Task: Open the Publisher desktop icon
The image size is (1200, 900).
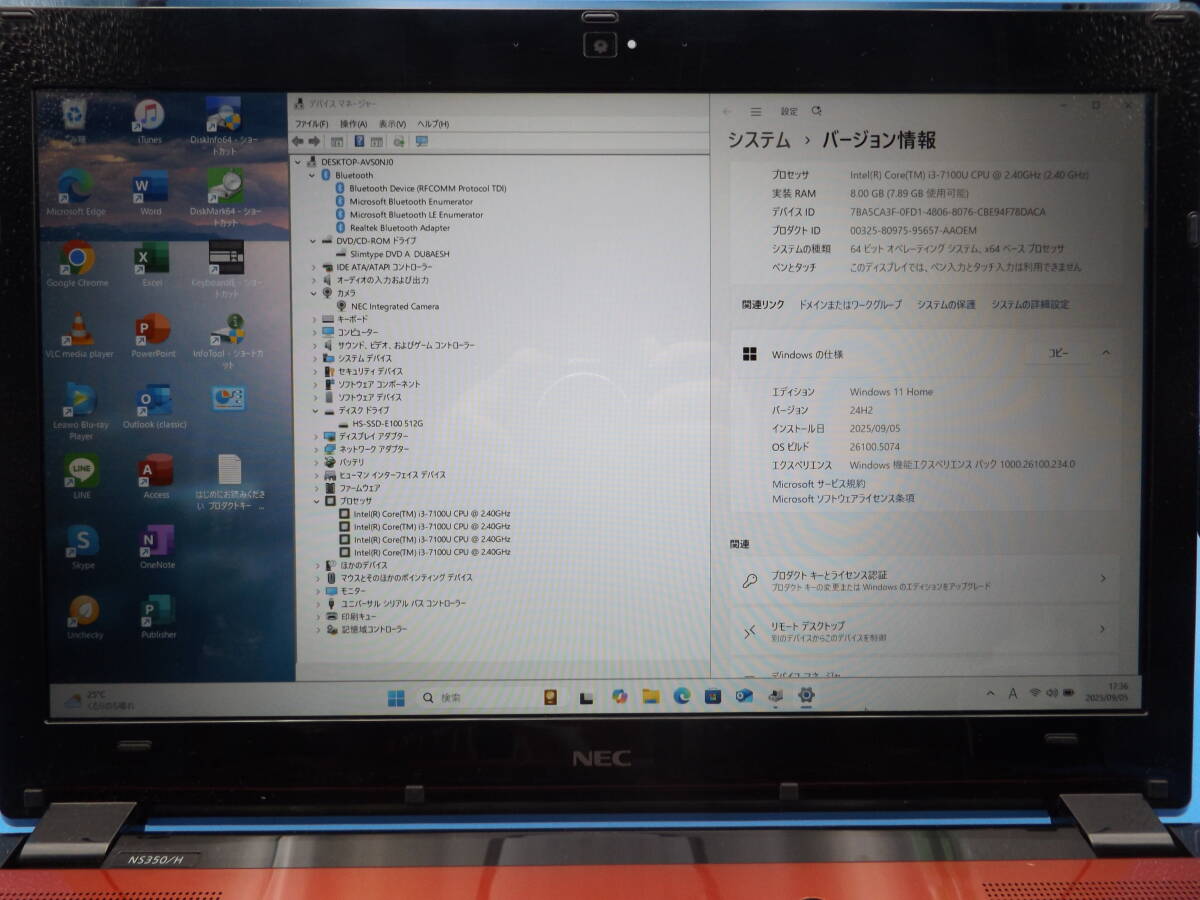Action: tap(158, 617)
